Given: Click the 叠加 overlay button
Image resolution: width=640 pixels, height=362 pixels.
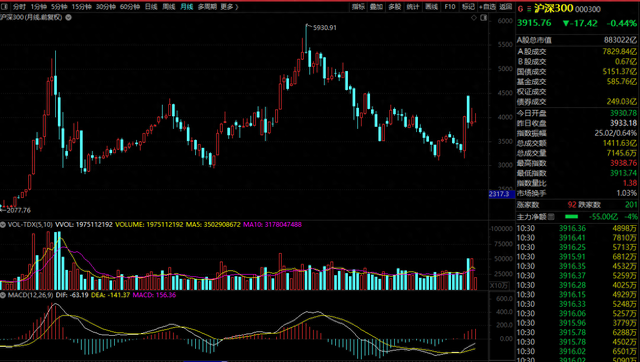Looking at the screenshot, I should pos(376,7).
